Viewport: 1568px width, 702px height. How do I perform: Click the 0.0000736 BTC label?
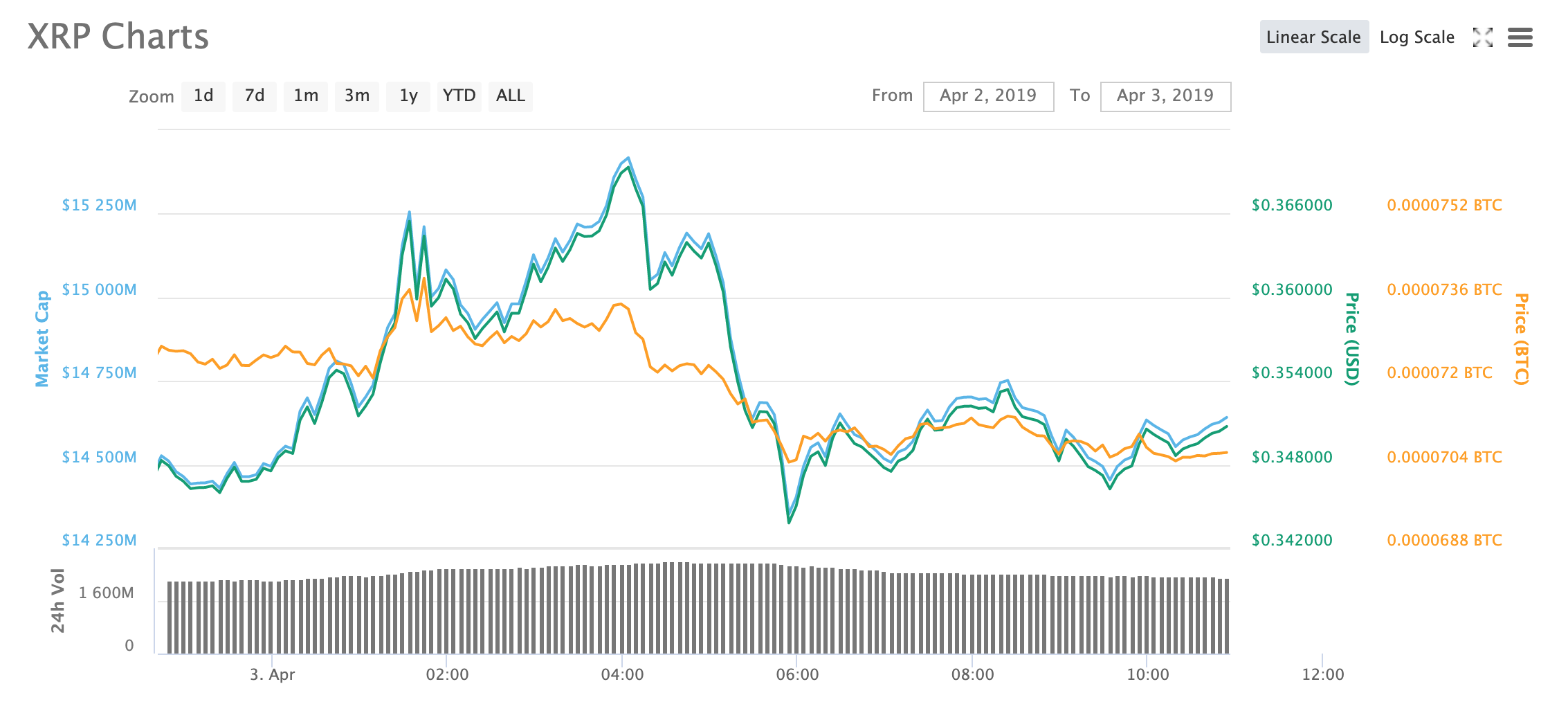[1444, 289]
